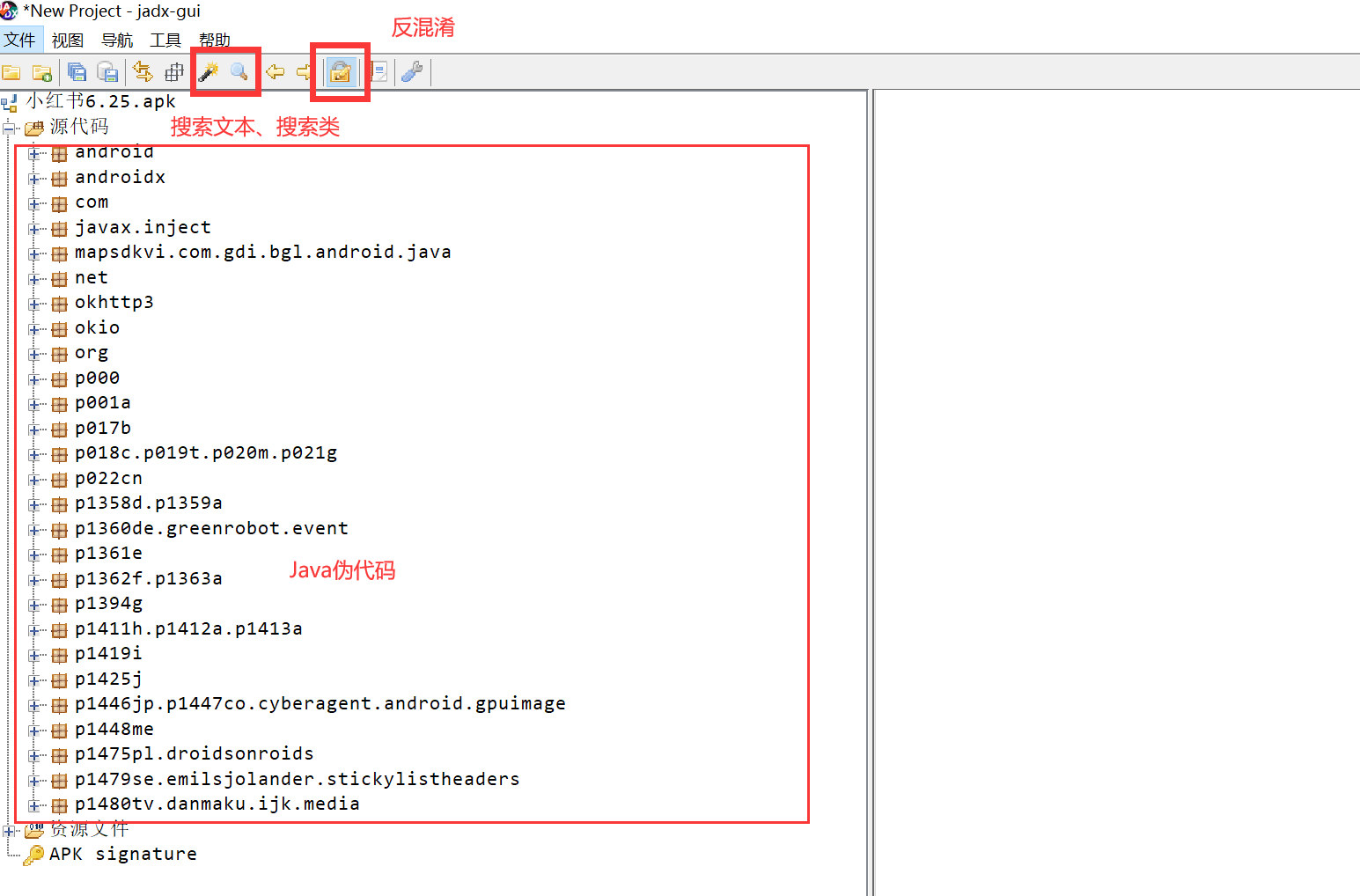Select p1358d.p1359a package
Image resolution: width=1360 pixels, height=896 pixels.
pos(149,503)
